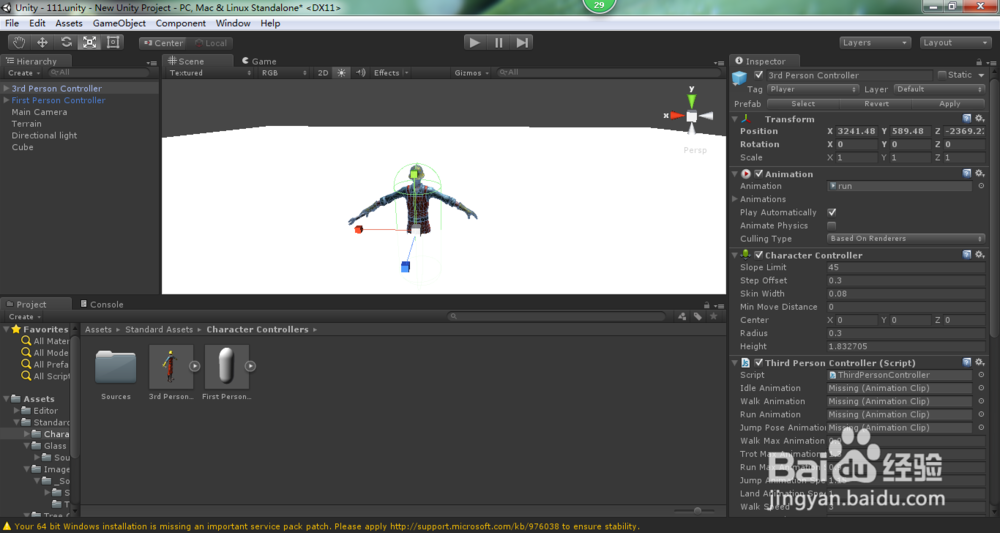This screenshot has height=533, width=1000.
Task: Open the File menu
Action: pos(12,23)
